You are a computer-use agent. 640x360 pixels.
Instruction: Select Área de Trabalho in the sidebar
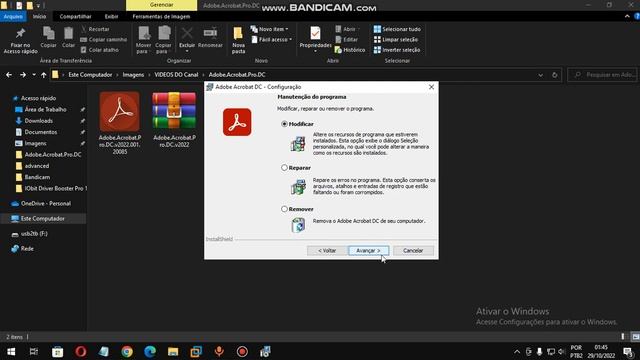[45, 109]
